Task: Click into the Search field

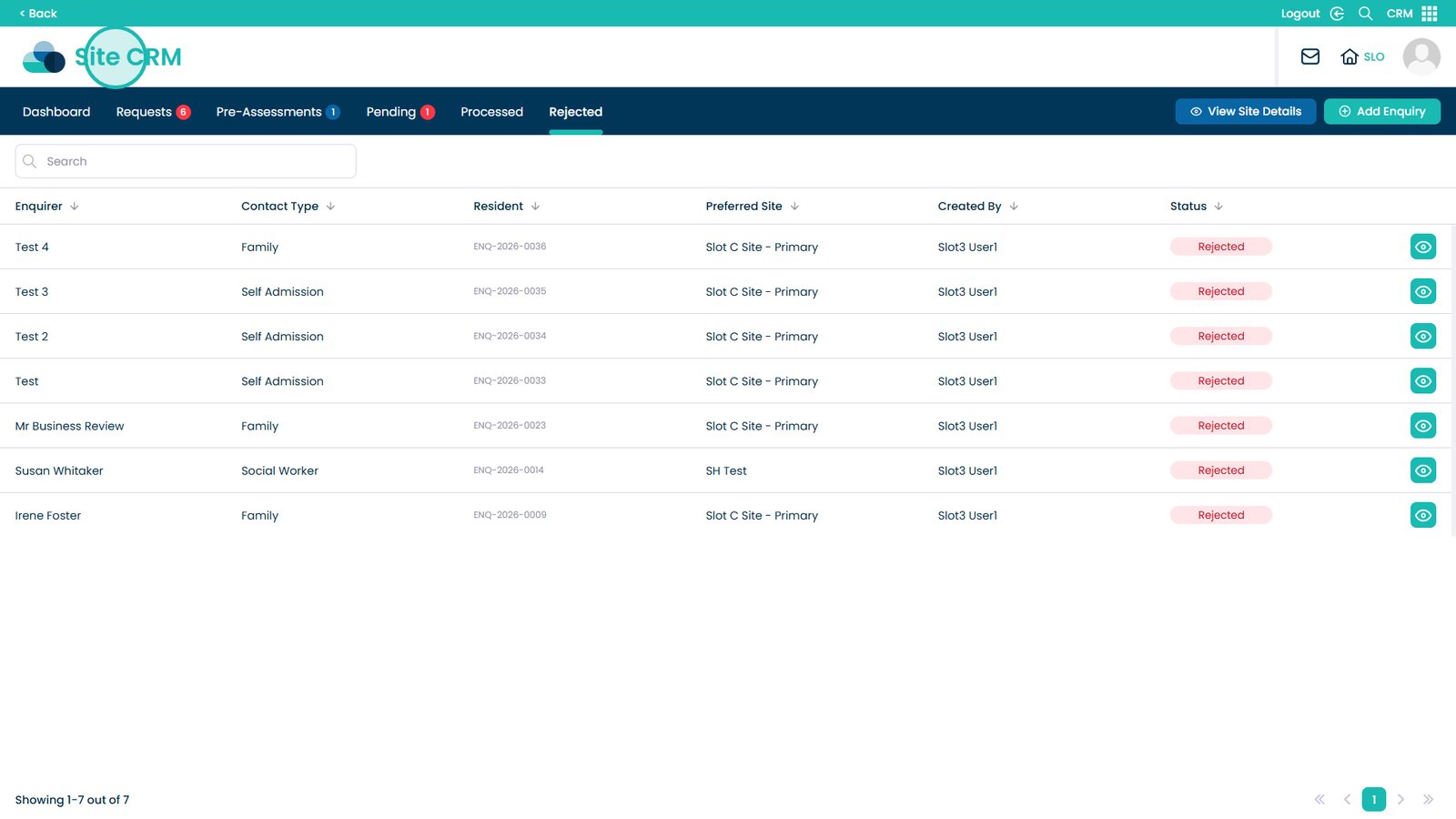Action: (x=186, y=161)
